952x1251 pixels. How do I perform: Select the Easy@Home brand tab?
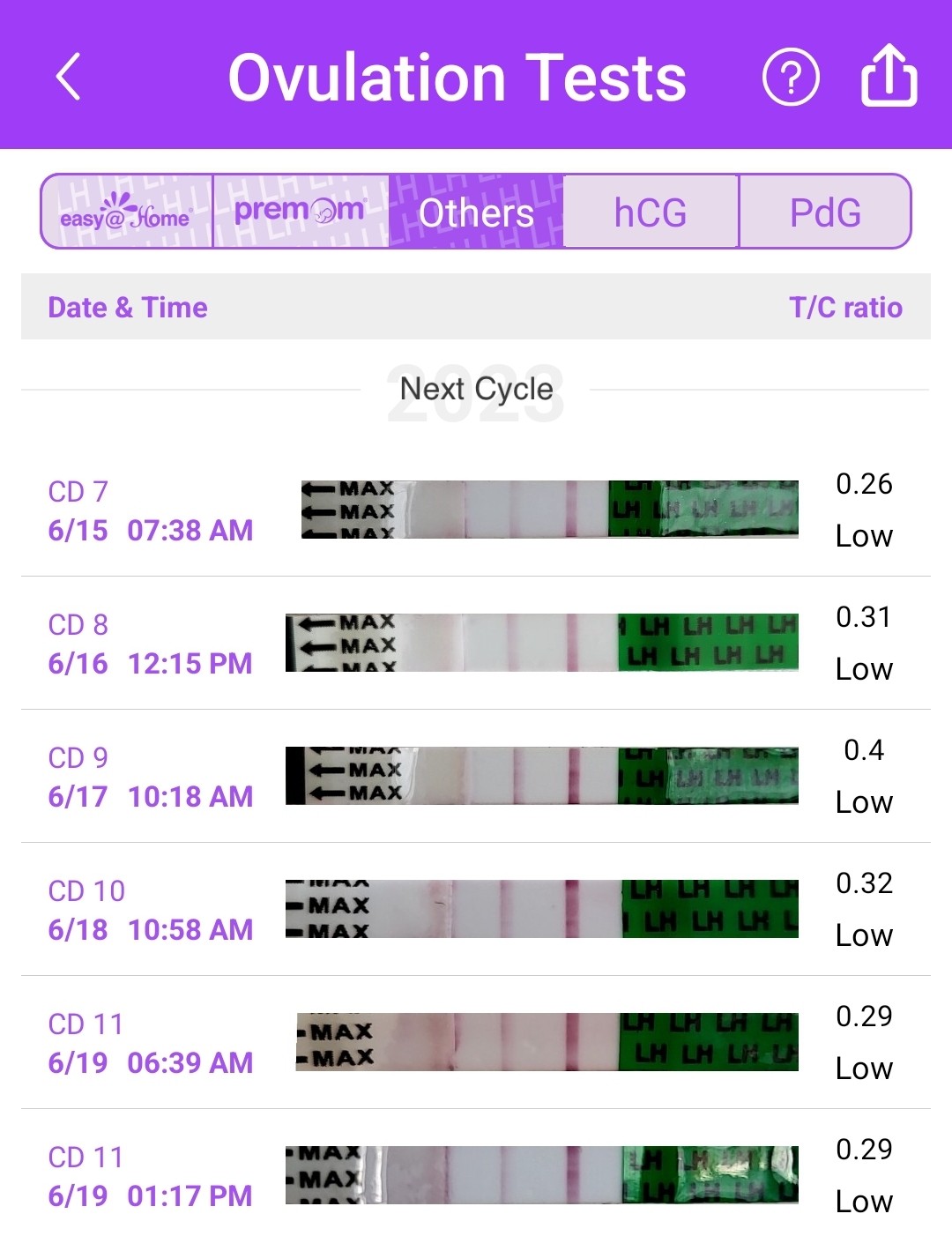[126, 212]
